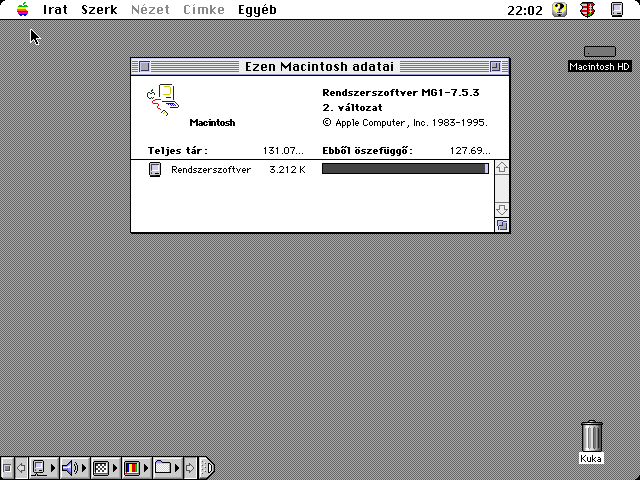Click the 22:02 menu bar clock
Image resolution: width=640 pixels, height=480 pixels.
pyautogui.click(x=525, y=10)
